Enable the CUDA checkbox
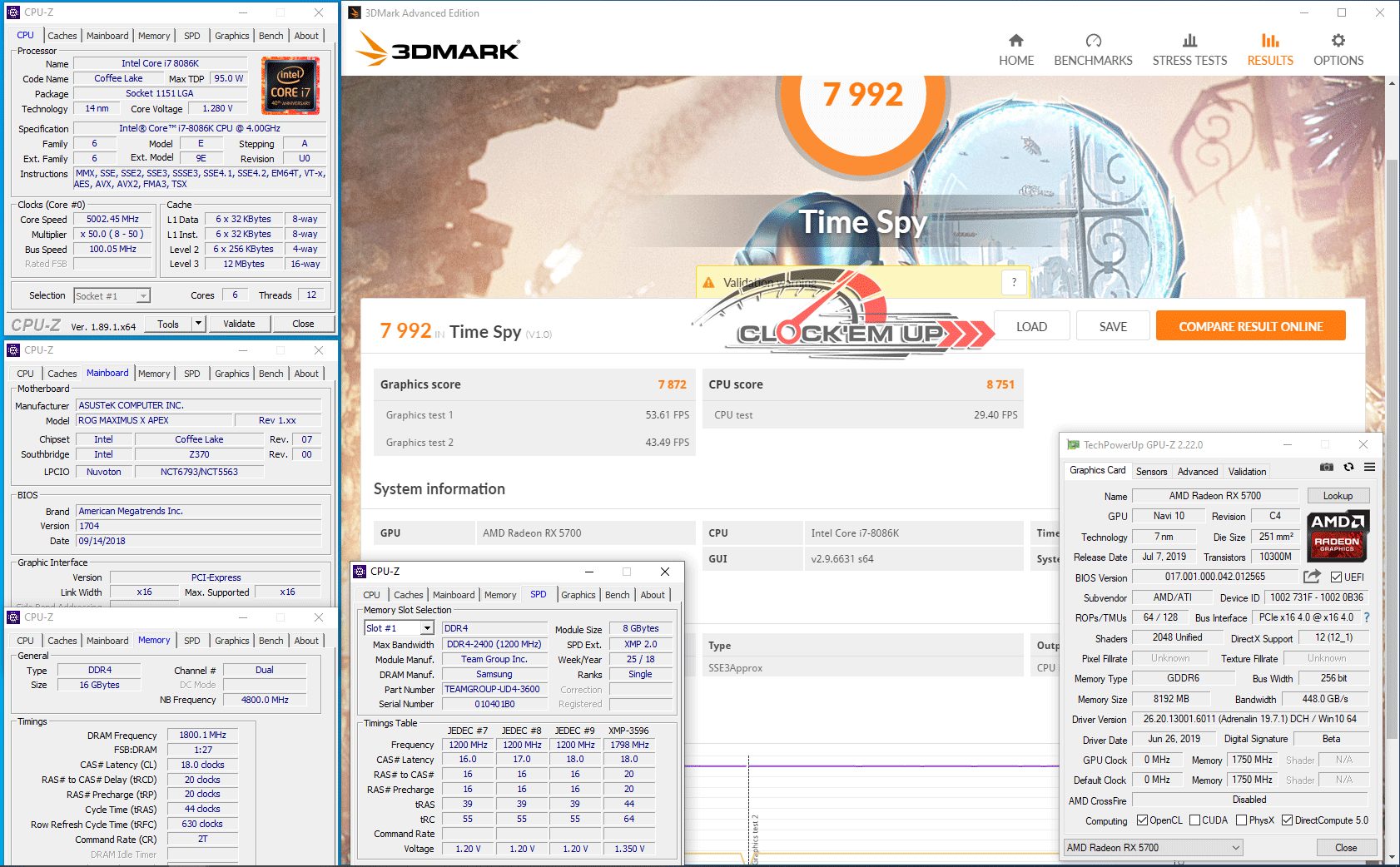Screen dimensions: 1400x867 (1195, 820)
